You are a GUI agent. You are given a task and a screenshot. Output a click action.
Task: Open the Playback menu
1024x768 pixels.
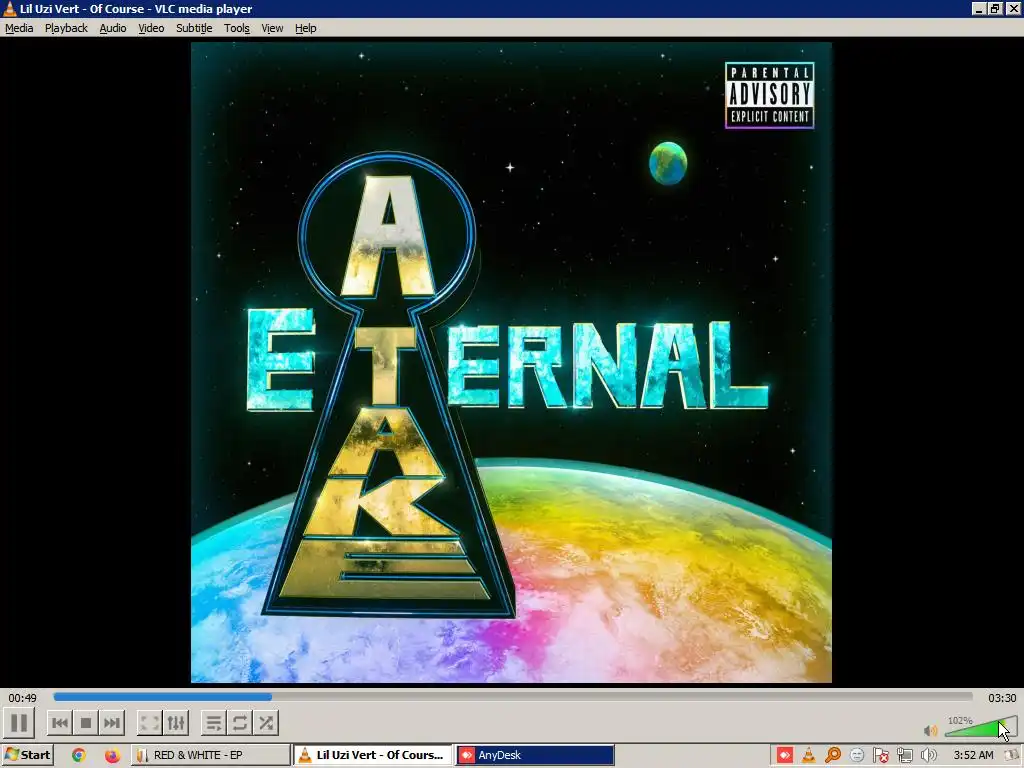coord(66,28)
